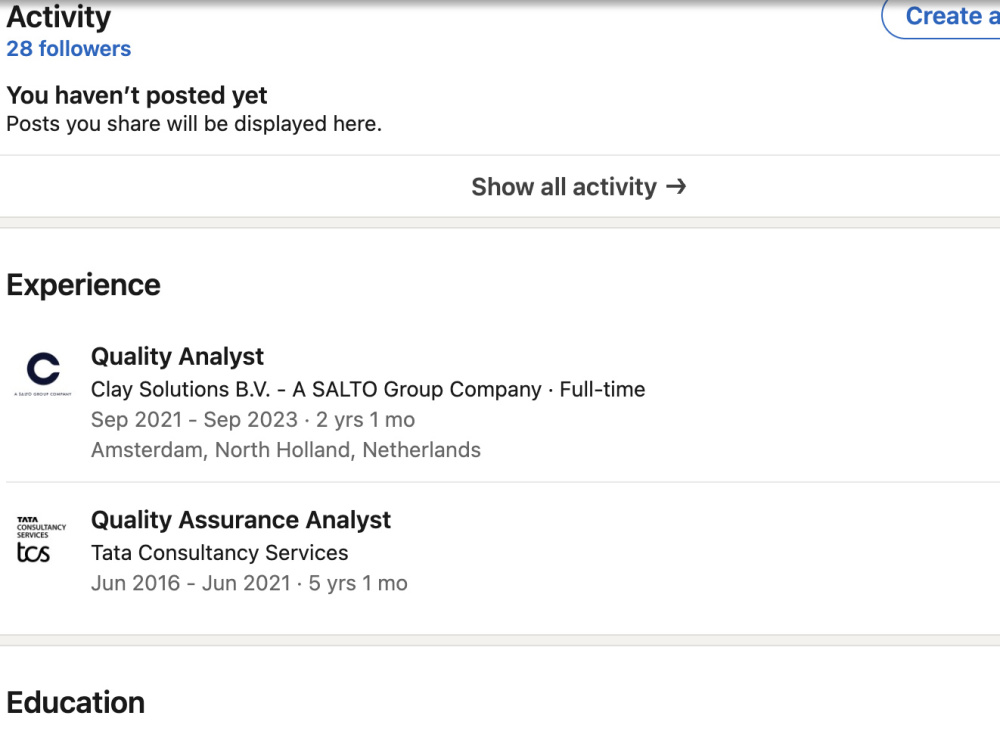
Task: Open the Clay Solutions company logo
Action: pyautogui.click(x=43, y=373)
